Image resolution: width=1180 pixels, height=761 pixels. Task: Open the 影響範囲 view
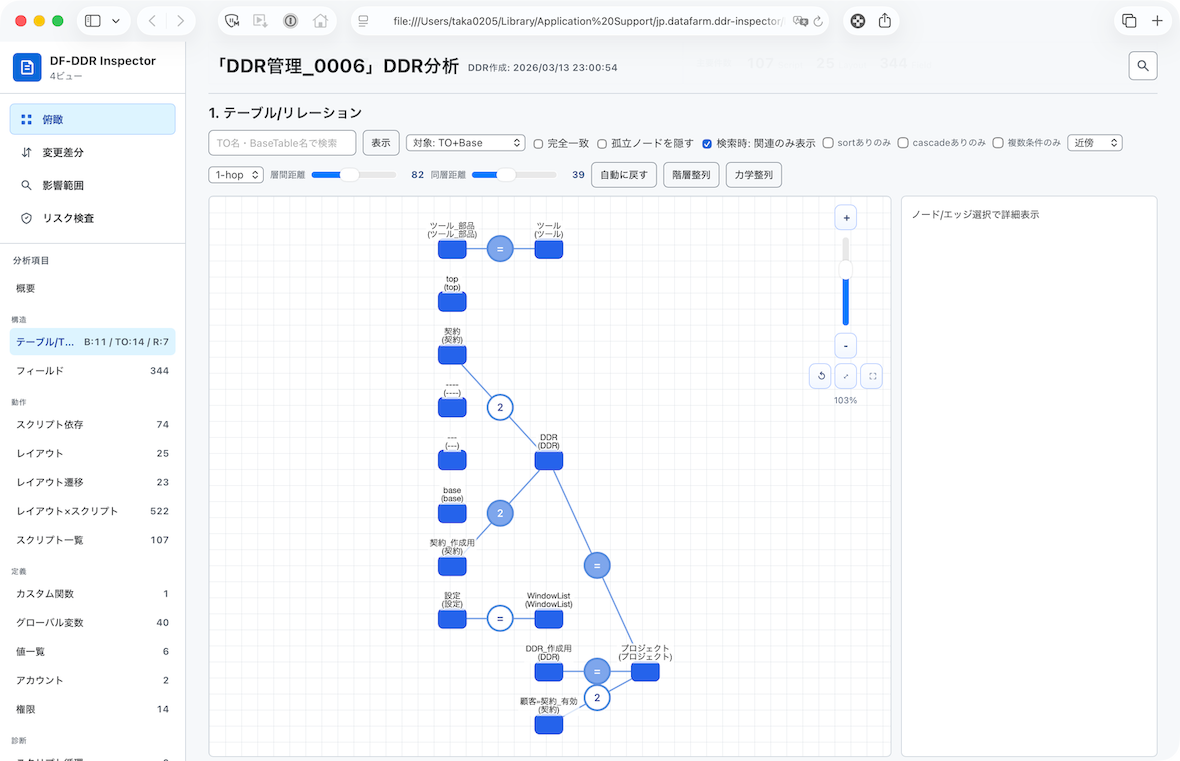pos(93,185)
